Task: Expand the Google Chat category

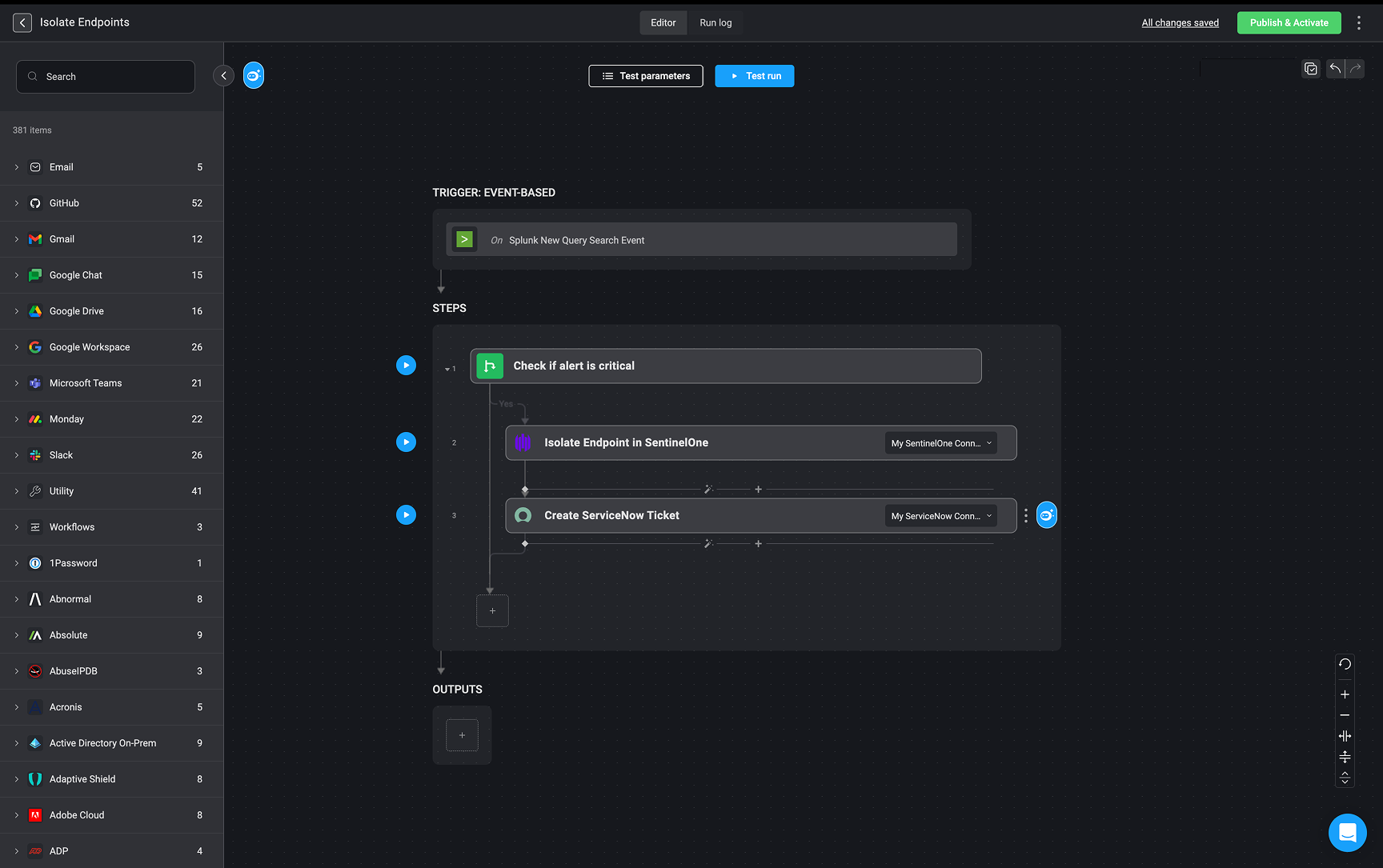Action: click(17, 275)
